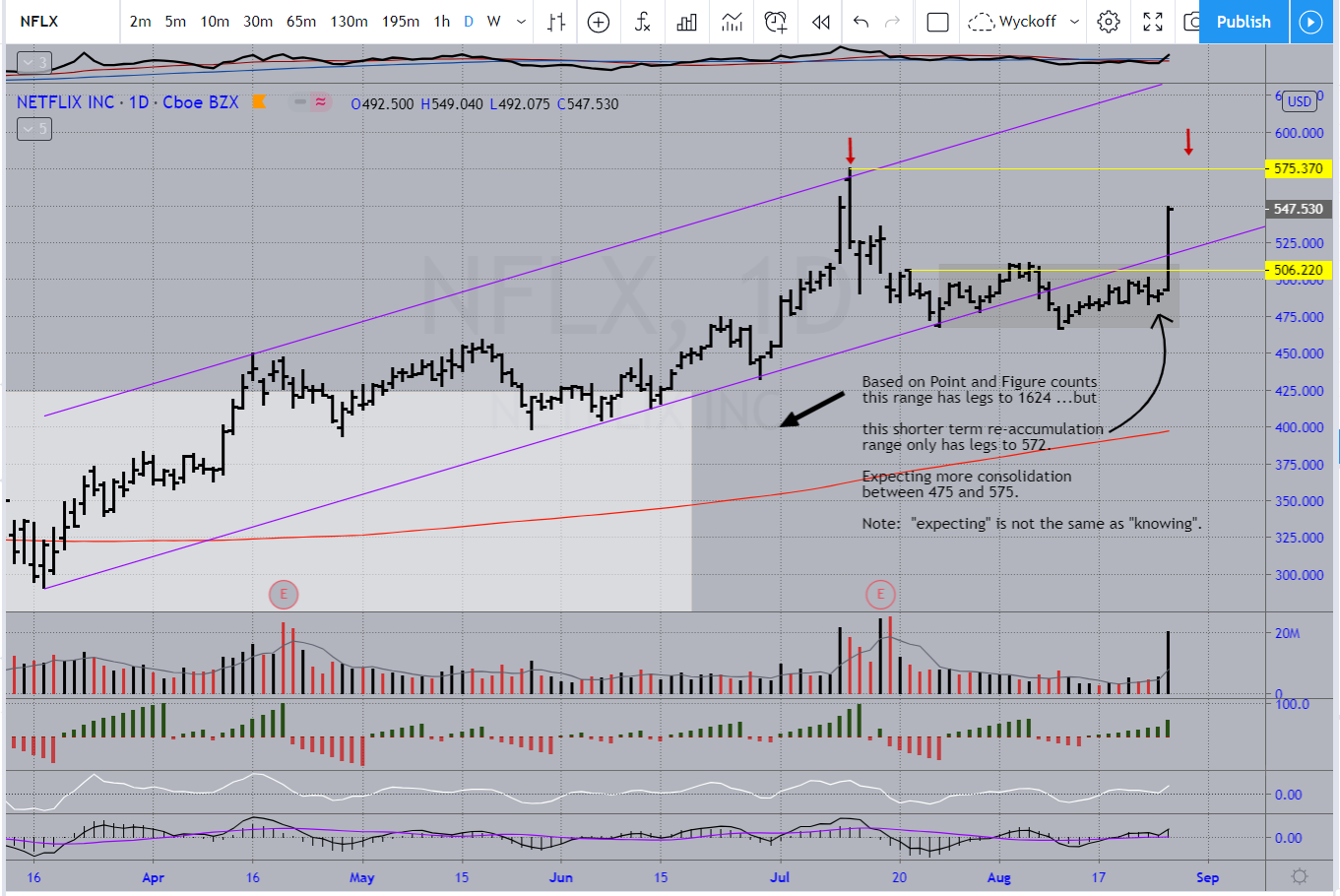Click the earnings E marker in early July
Image resolution: width=1340 pixels, height=896 pixels.
880,594
